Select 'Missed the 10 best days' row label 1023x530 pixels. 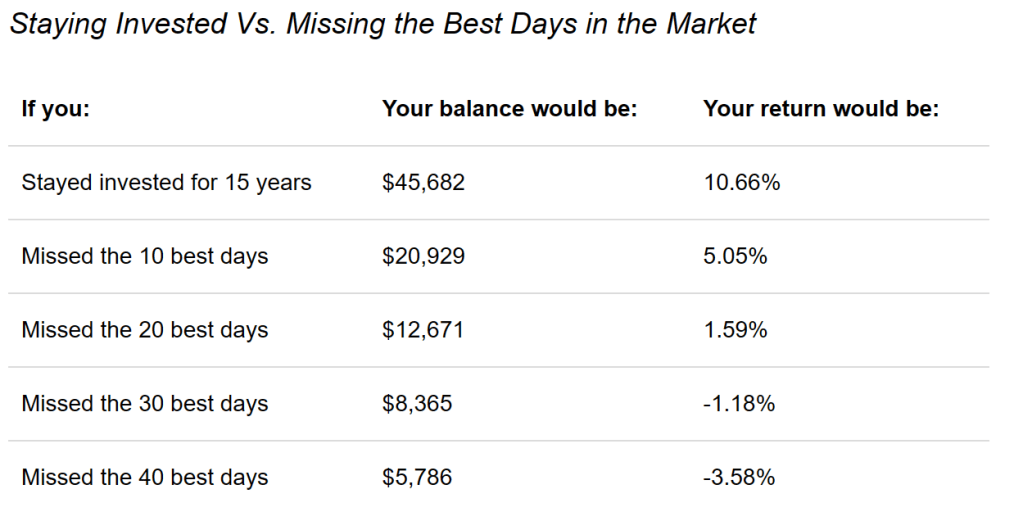pyautogui.click(x=145, y=256)
